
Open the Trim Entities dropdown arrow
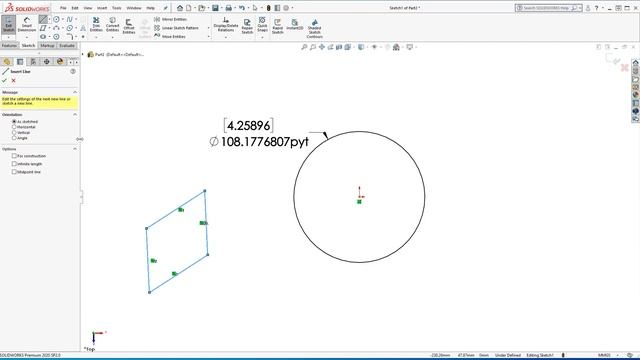[x=96, y=37]
